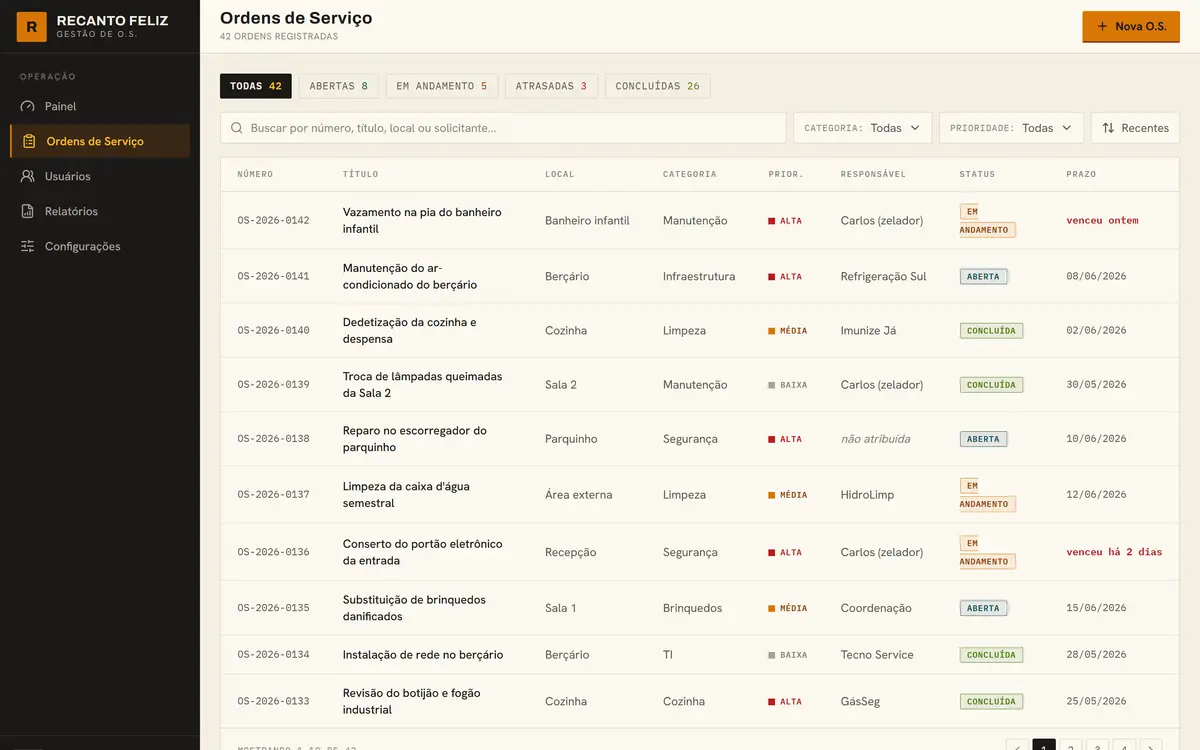Click Aberta status badge of OS-2026-0135

tap(983, 608)
